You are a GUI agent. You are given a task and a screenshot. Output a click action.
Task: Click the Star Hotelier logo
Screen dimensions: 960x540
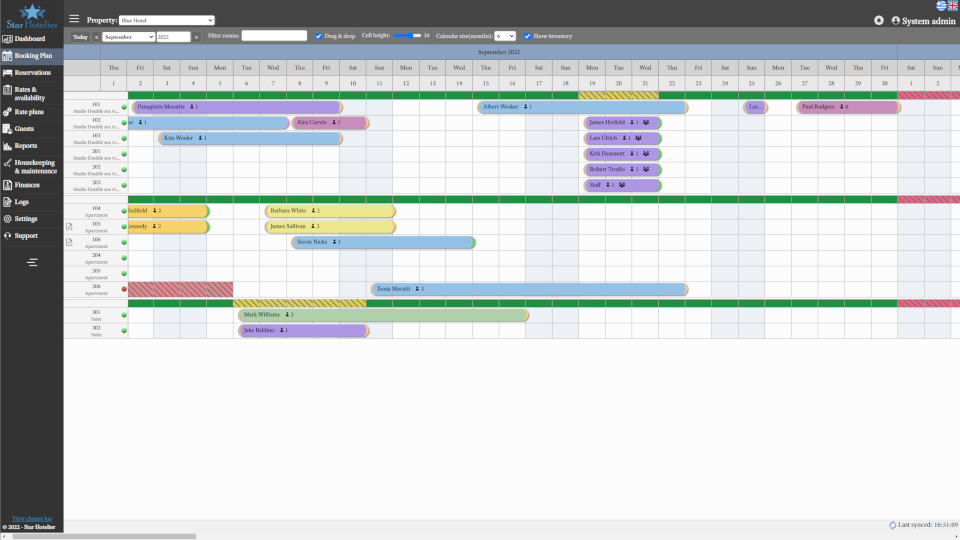coord(32,17)
